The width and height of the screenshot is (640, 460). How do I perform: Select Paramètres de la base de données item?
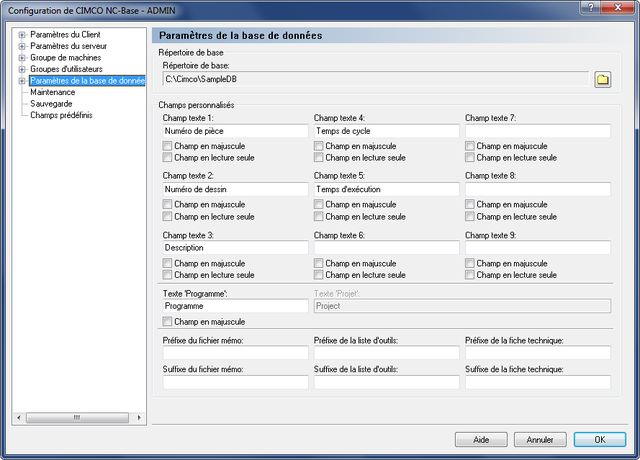tap(87, 80)
